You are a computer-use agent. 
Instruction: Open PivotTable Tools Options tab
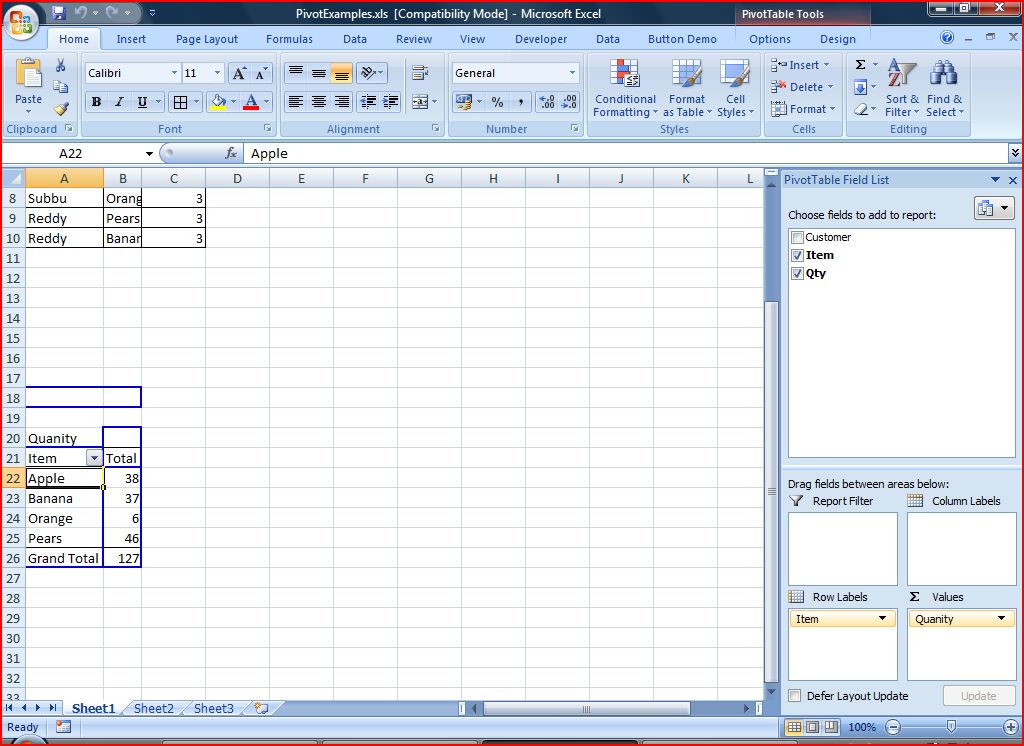[x=770, y=39]
